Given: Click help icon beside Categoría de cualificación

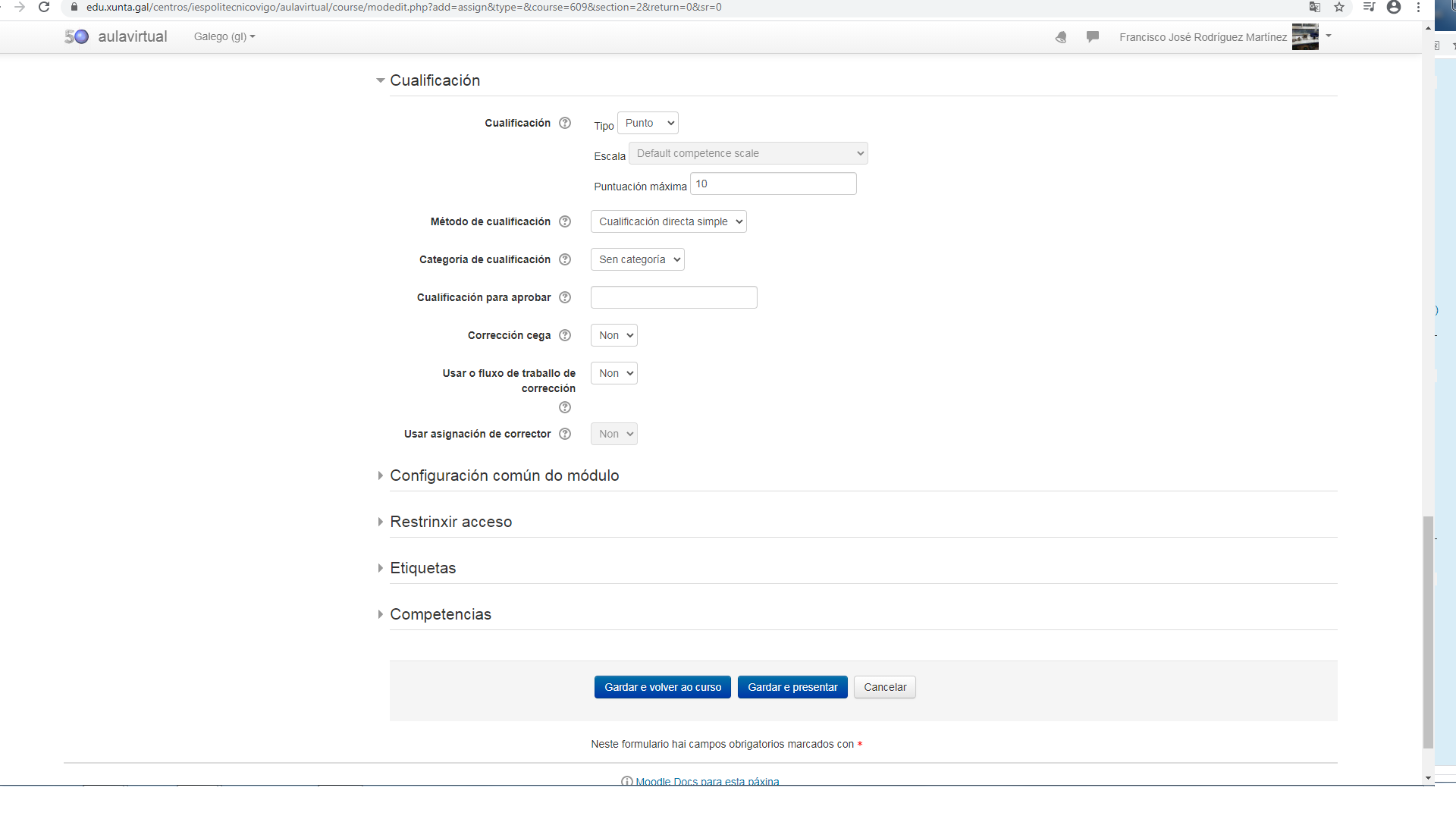Looking at the screenshot, I should (x=565, y=259).
